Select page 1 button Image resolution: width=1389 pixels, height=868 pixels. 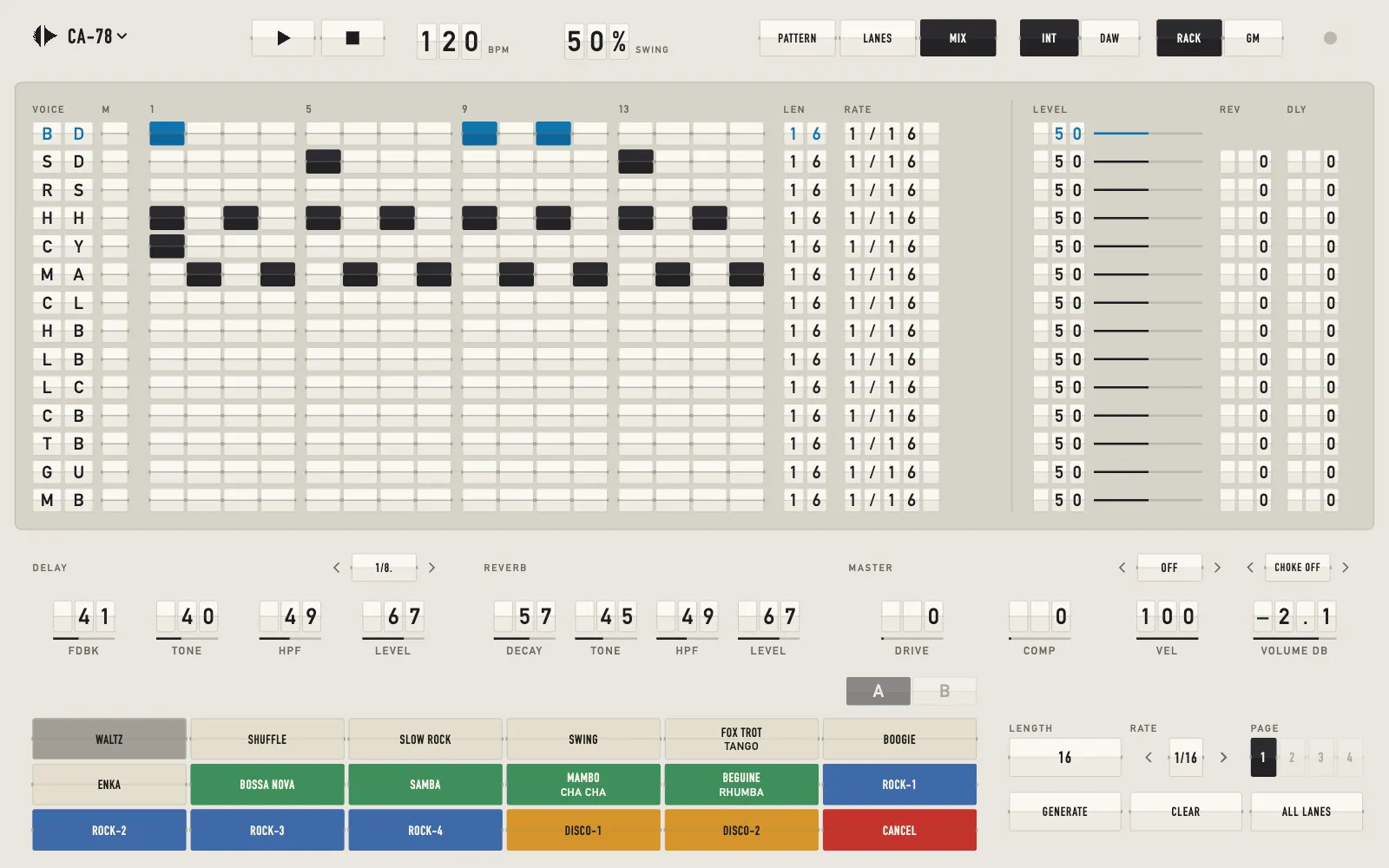coord(1263,758)
